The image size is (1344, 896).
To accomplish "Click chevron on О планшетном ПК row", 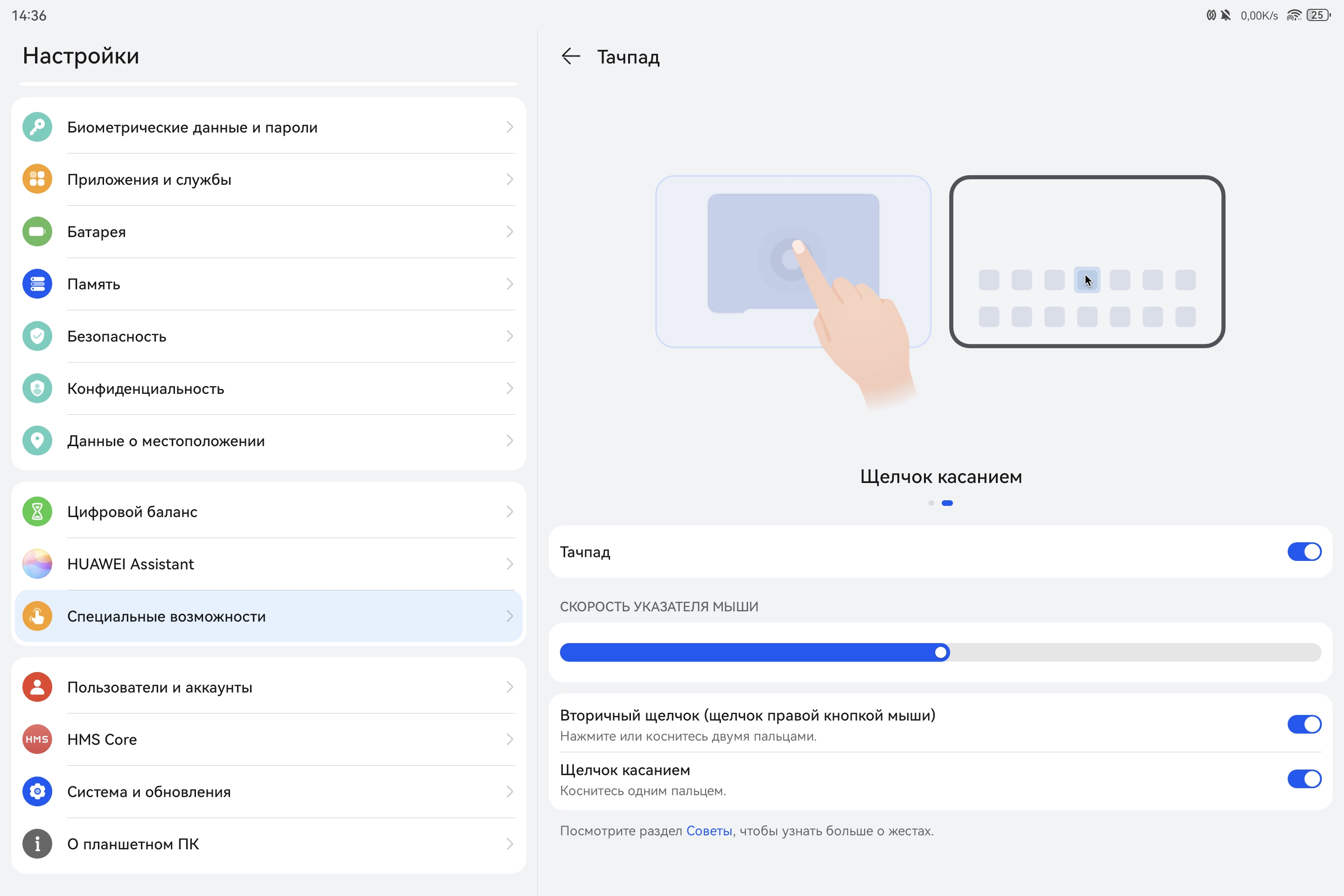I will click(x=509, y=844).
